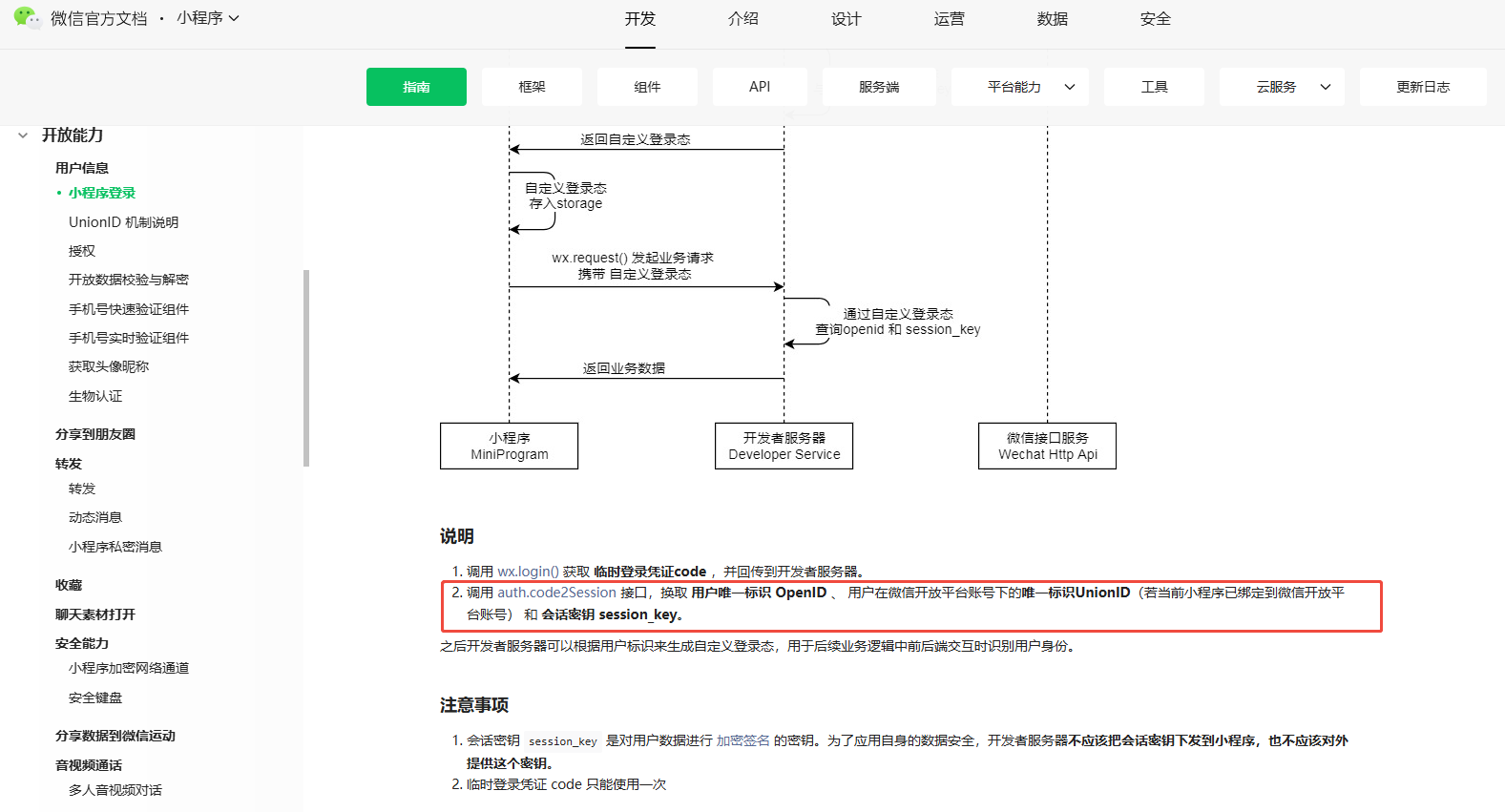Expand the 云服务 dropdown
The width and height of the screenshot is (1505, 812).
coord(1282,87)
